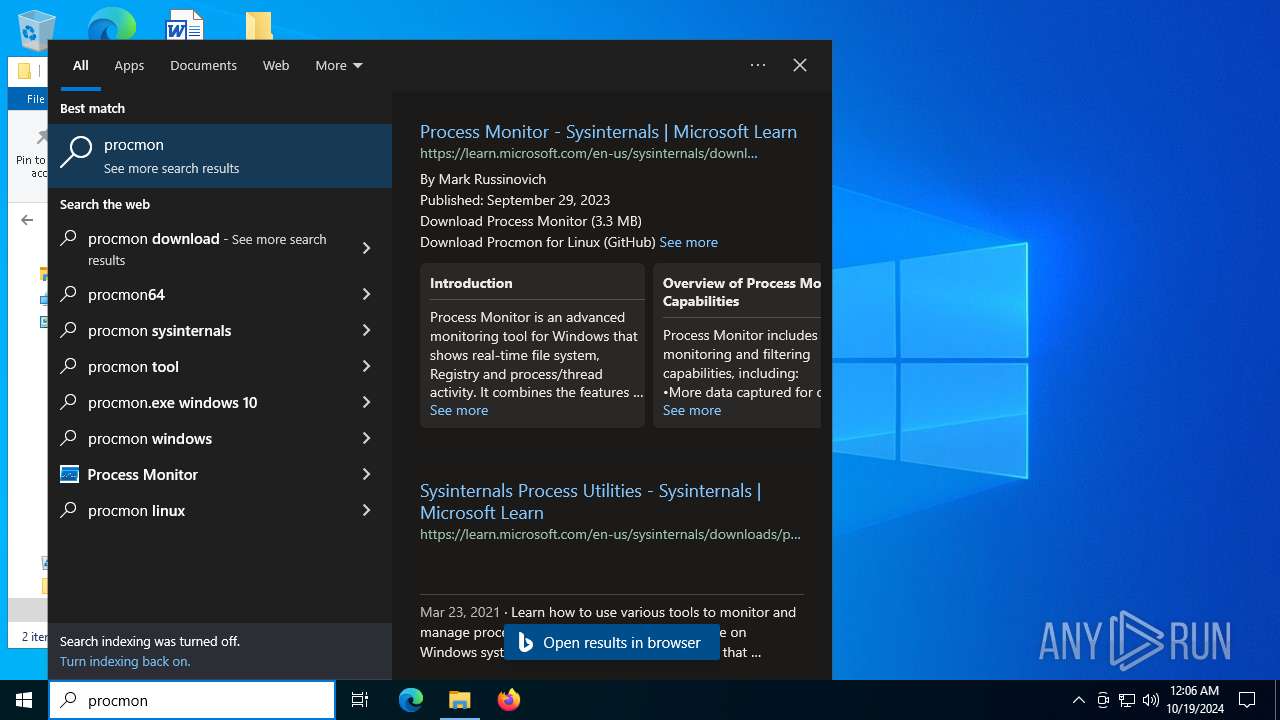
Task: Switch to the Web search tab
Action: coord(276,65)
